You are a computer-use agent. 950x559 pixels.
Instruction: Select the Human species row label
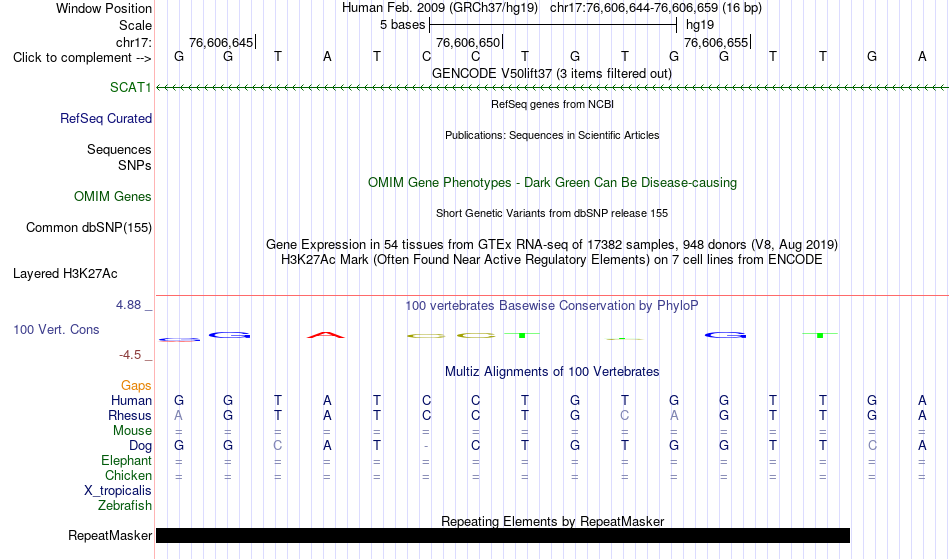[x=131, y=400]
